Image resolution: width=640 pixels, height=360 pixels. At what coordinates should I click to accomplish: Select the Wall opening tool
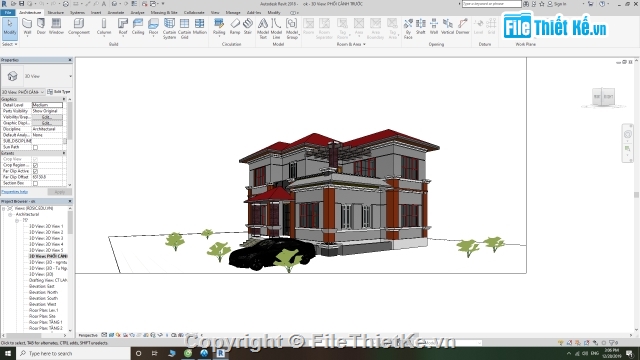coord(434,27)
